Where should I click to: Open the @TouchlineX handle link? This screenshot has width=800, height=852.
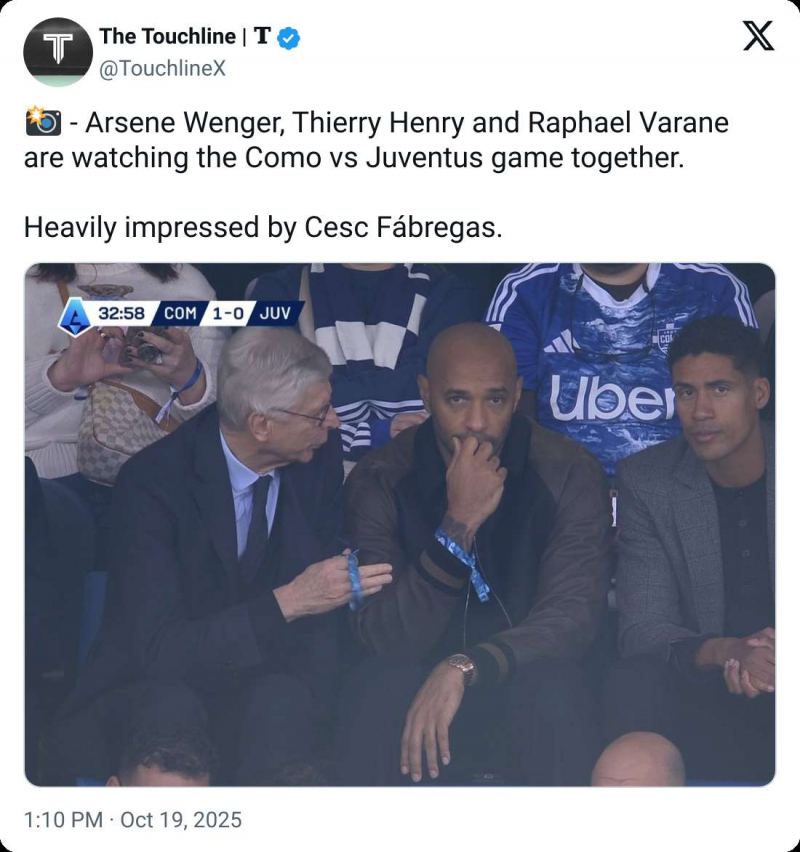pos(163,68)
